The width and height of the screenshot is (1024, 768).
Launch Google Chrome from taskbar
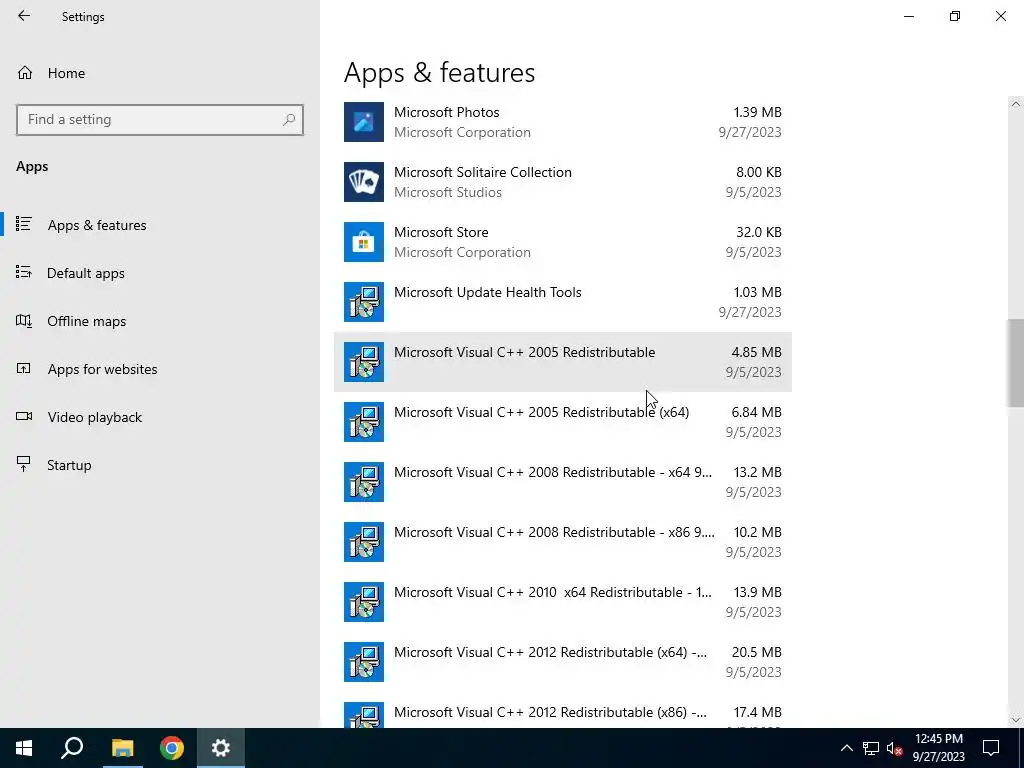tap(172, 748)
